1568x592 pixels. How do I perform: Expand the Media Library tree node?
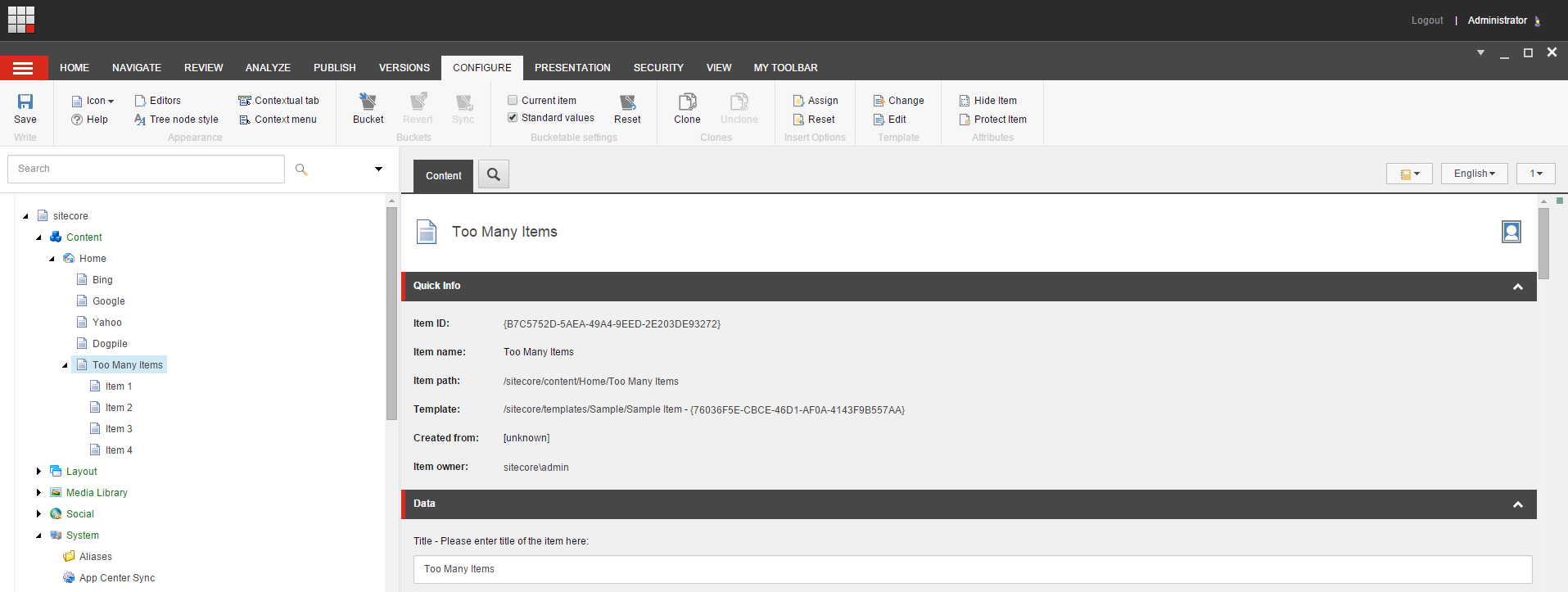pyautogui.click(x=38, y=493)
